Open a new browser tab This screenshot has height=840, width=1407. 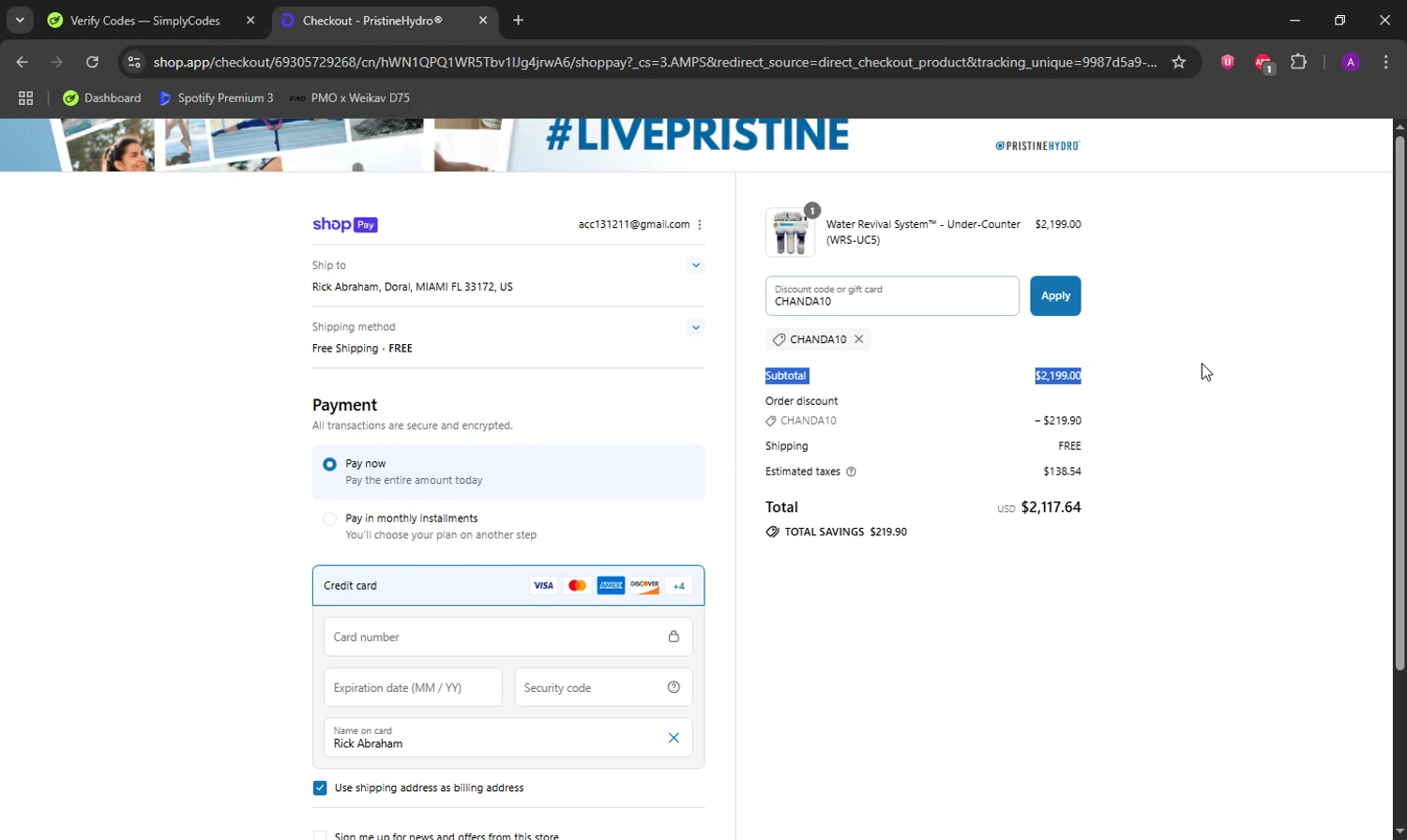519,21
